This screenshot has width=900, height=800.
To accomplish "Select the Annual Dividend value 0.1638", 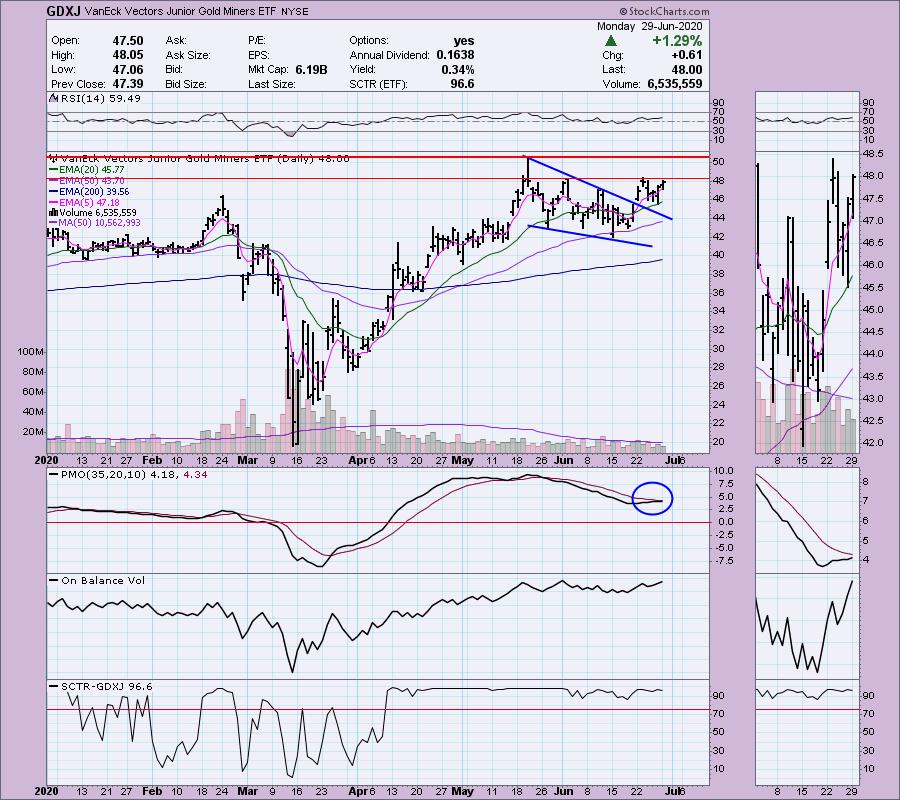I will pos(455,55).
